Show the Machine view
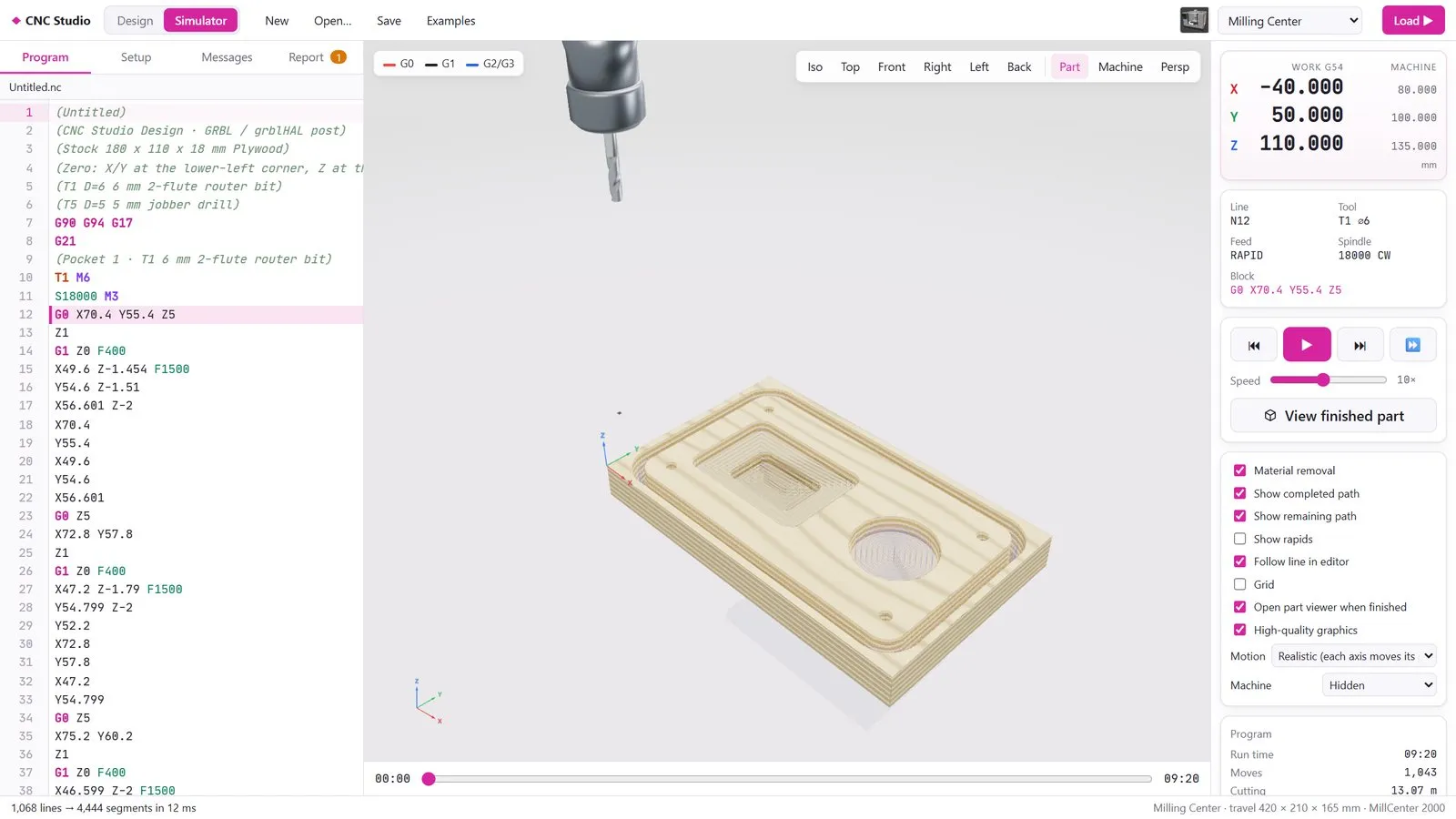The image size is (1456, 819). [1120, 66]
